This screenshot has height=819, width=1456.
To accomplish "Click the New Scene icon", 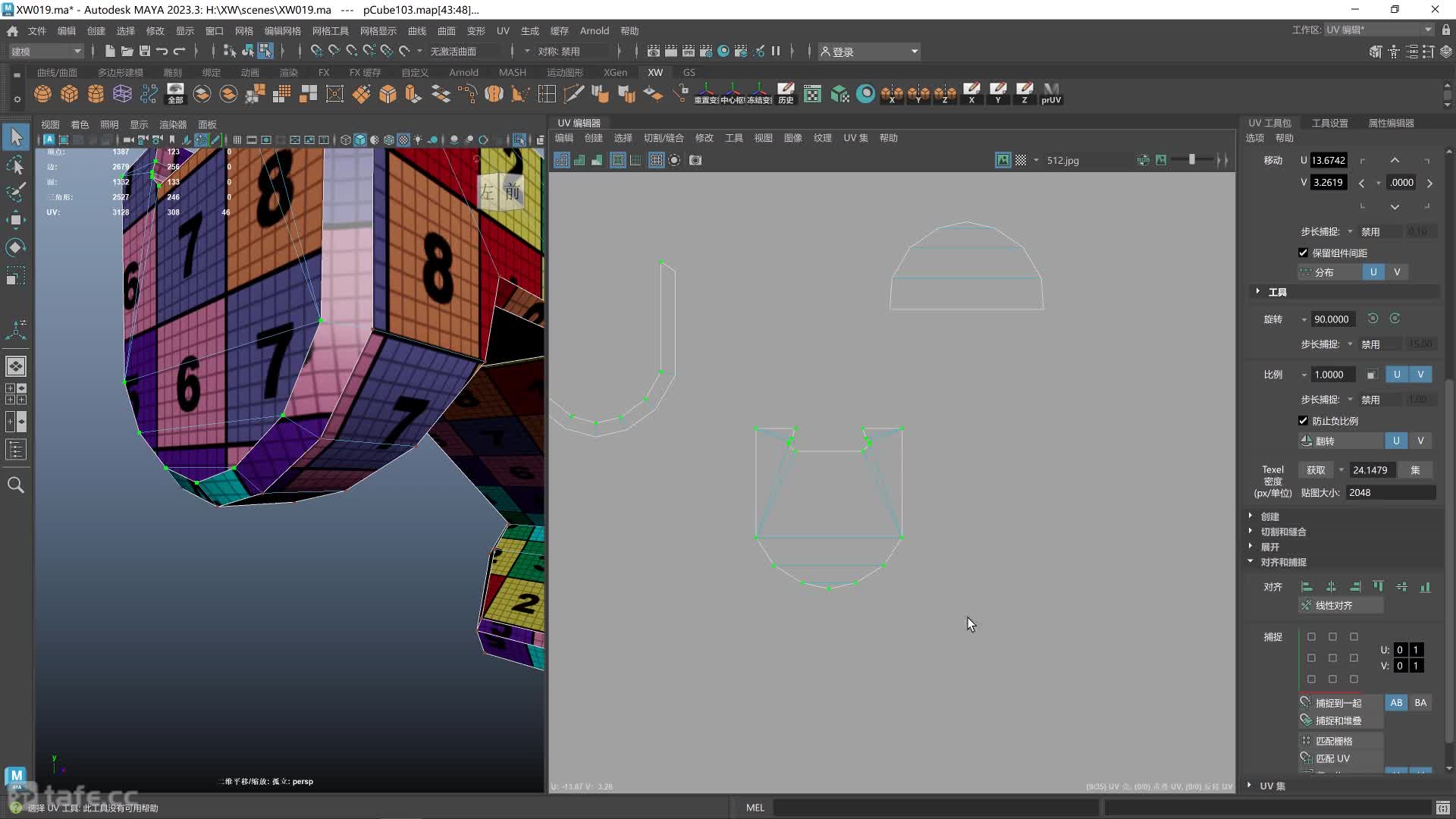I will click(110, 52).
